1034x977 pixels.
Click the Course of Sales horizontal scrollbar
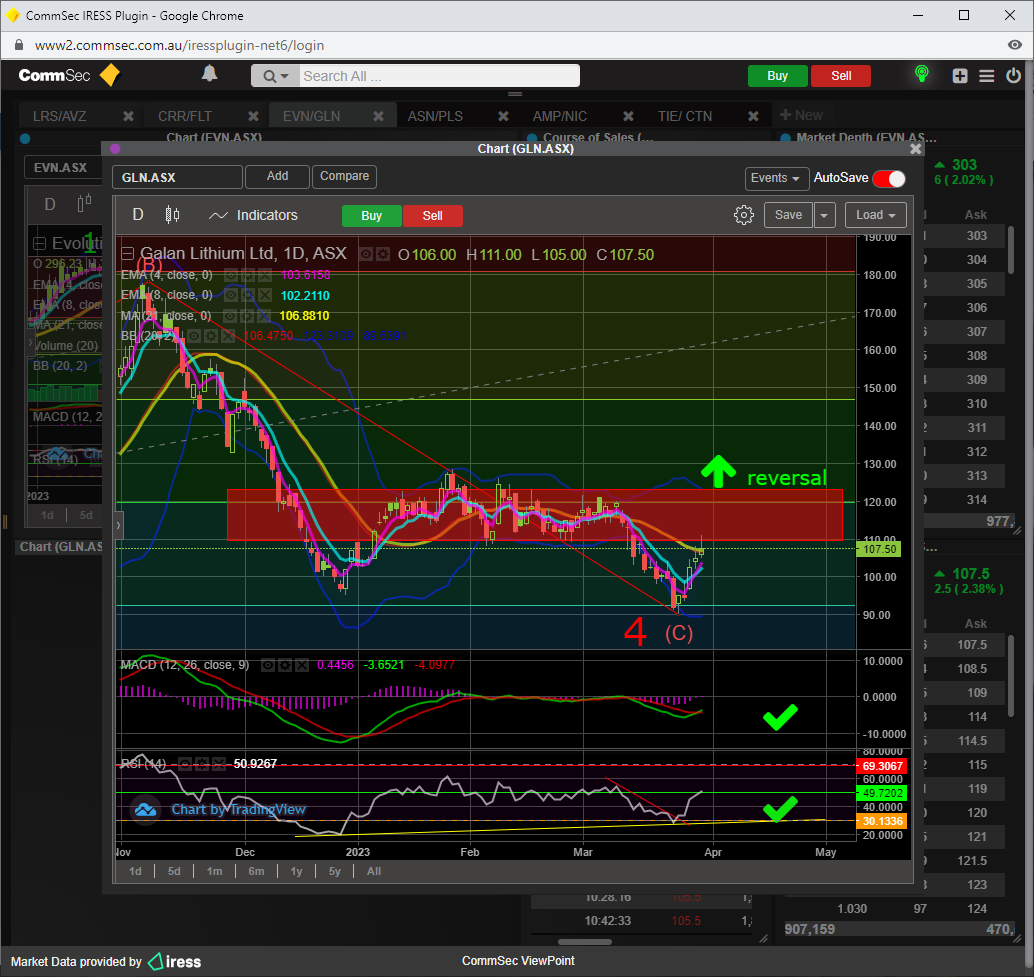(x=584, y=941)
